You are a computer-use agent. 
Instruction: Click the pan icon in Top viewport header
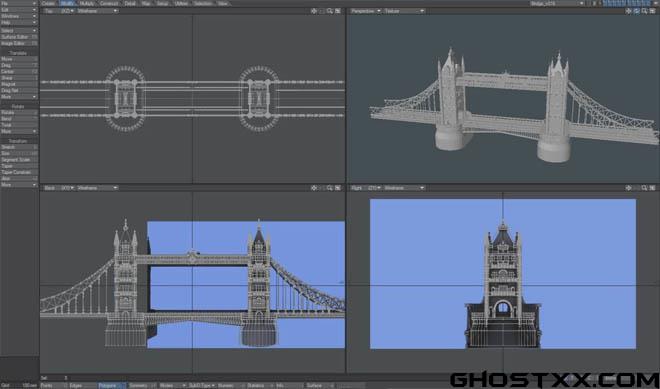click(x=314, y=11)
